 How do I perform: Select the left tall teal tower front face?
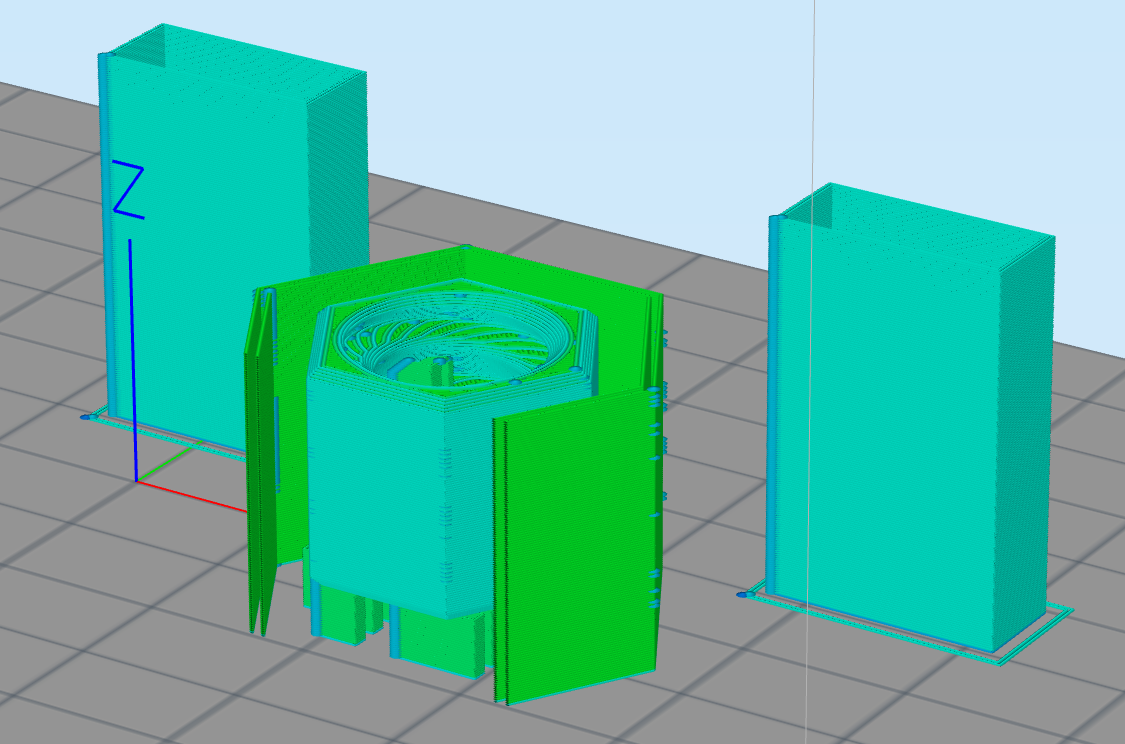208,237
